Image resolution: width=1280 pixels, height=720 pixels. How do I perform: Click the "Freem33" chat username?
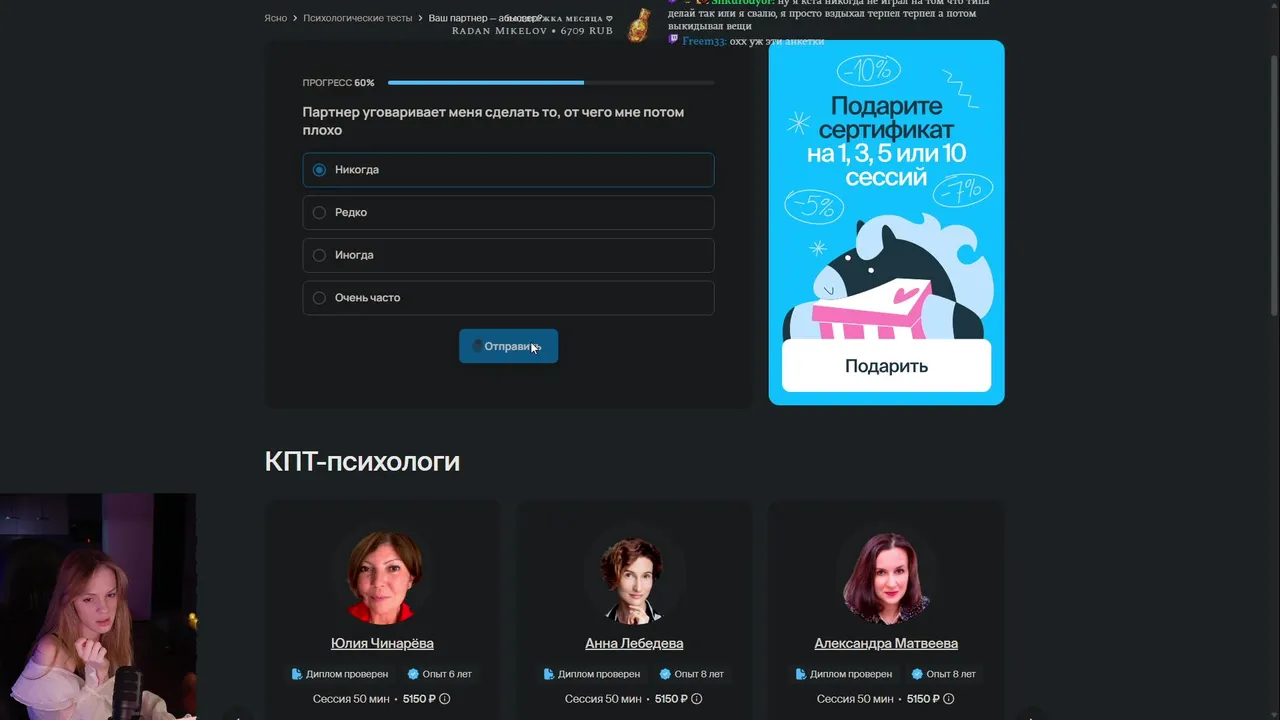point(704,41)
